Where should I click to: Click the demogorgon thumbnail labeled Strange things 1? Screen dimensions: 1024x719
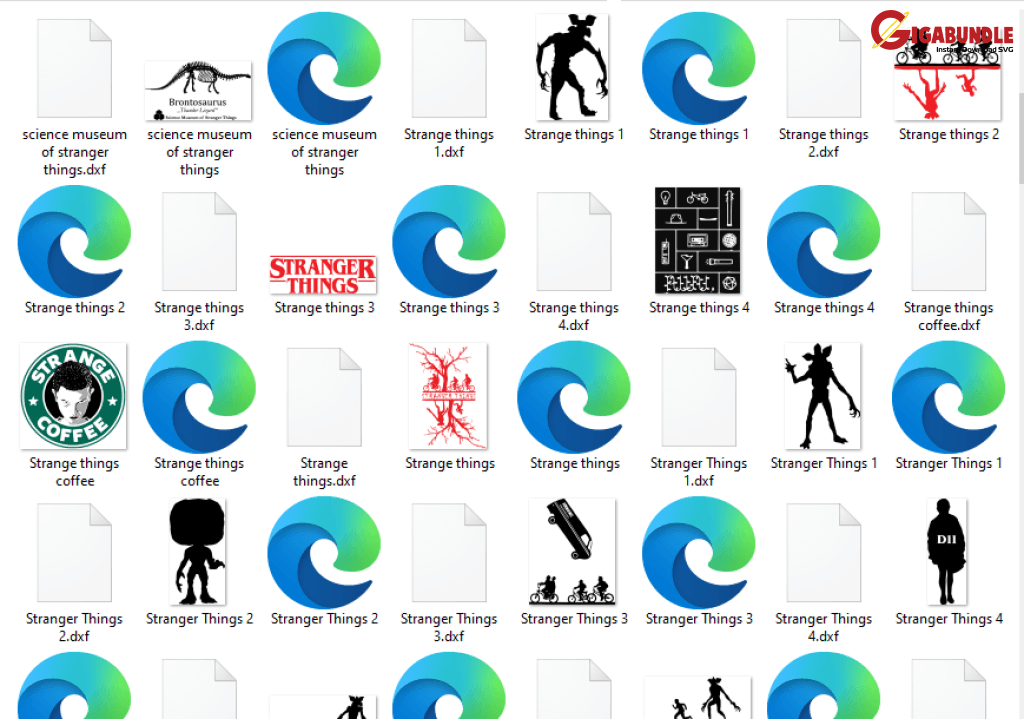tap(572, 67)
